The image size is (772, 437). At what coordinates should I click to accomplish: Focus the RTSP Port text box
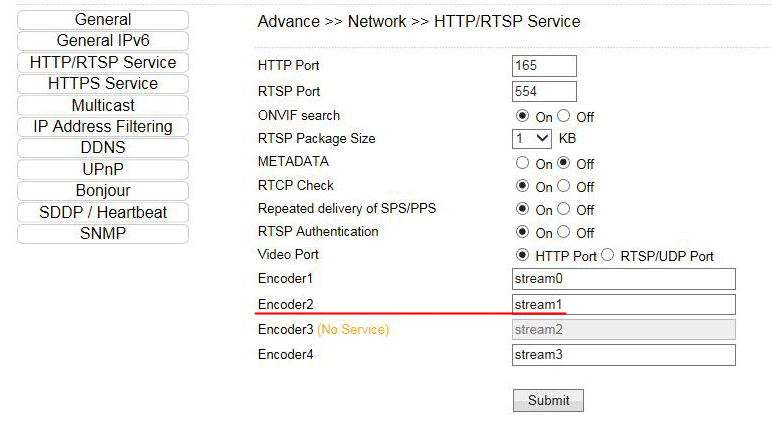(544, 92)
